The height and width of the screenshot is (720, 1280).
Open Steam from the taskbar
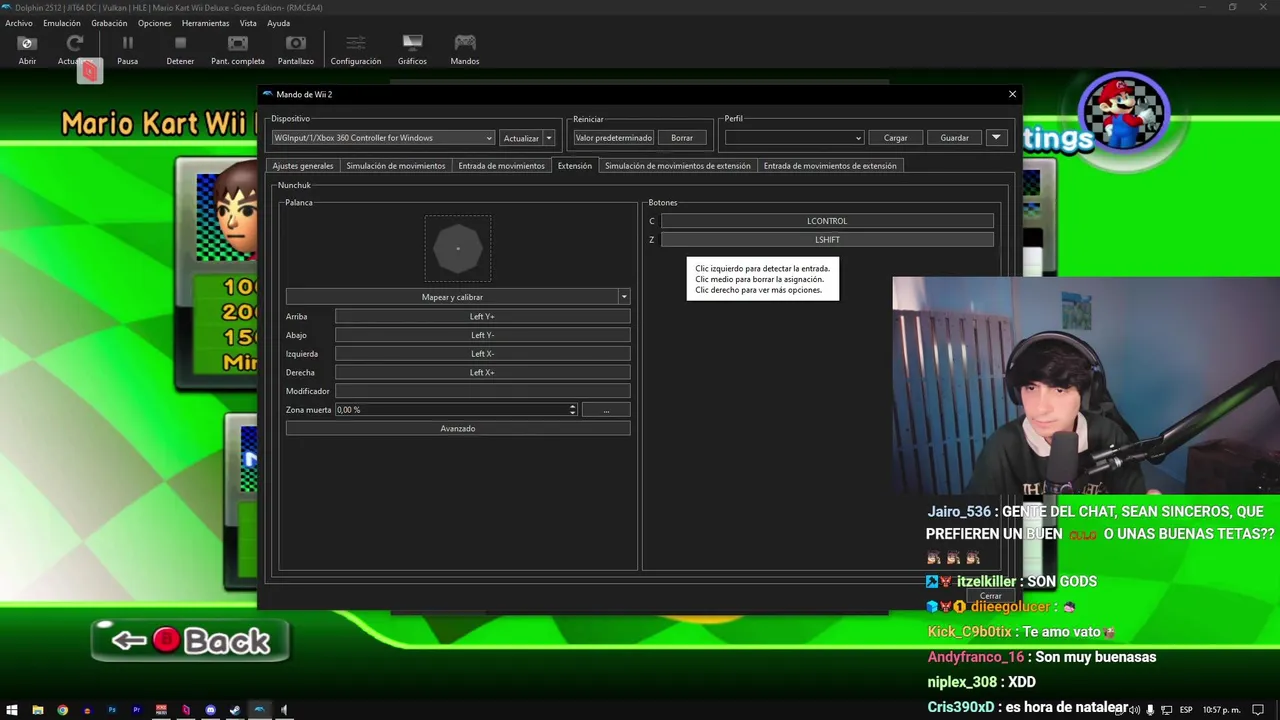coord(235,710)
